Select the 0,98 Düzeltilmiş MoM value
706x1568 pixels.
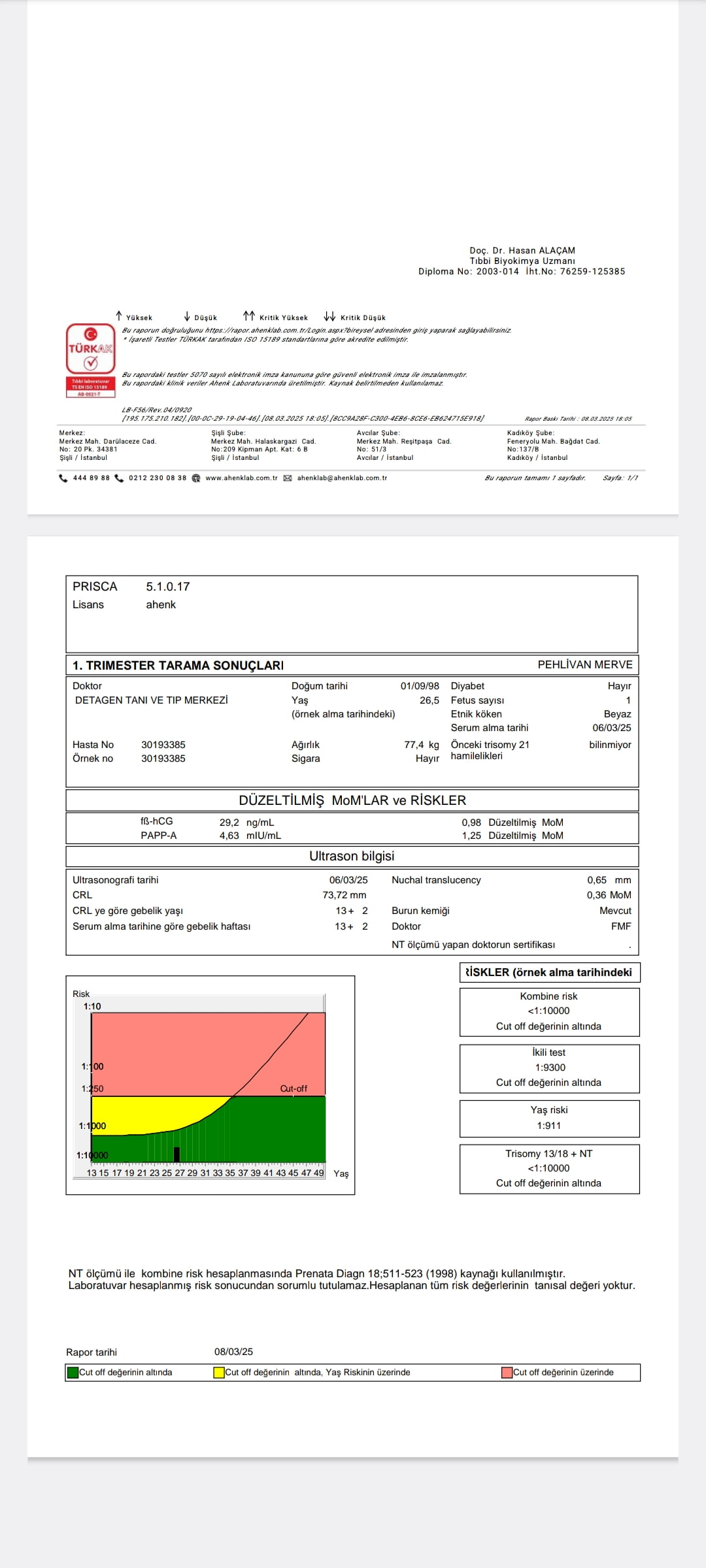[513, 823]
